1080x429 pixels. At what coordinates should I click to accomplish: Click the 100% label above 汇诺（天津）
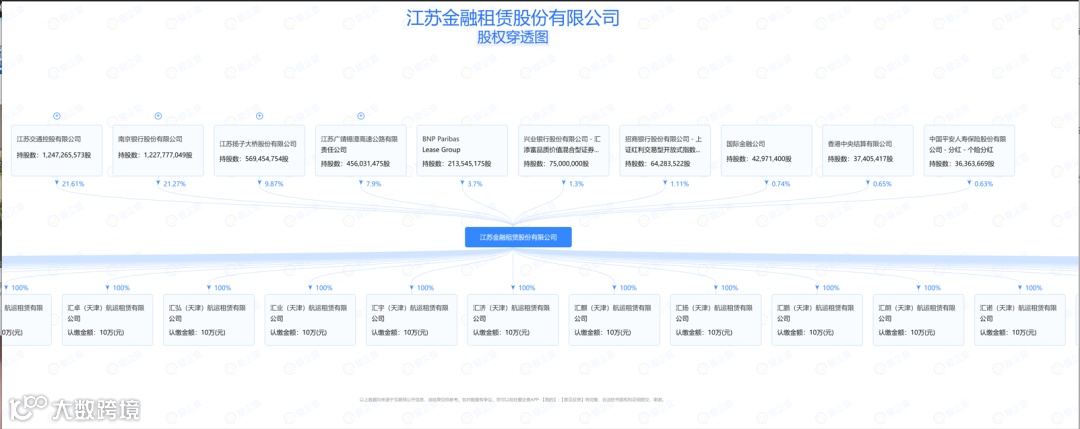pyautogui.click(x=1033, y=288)
